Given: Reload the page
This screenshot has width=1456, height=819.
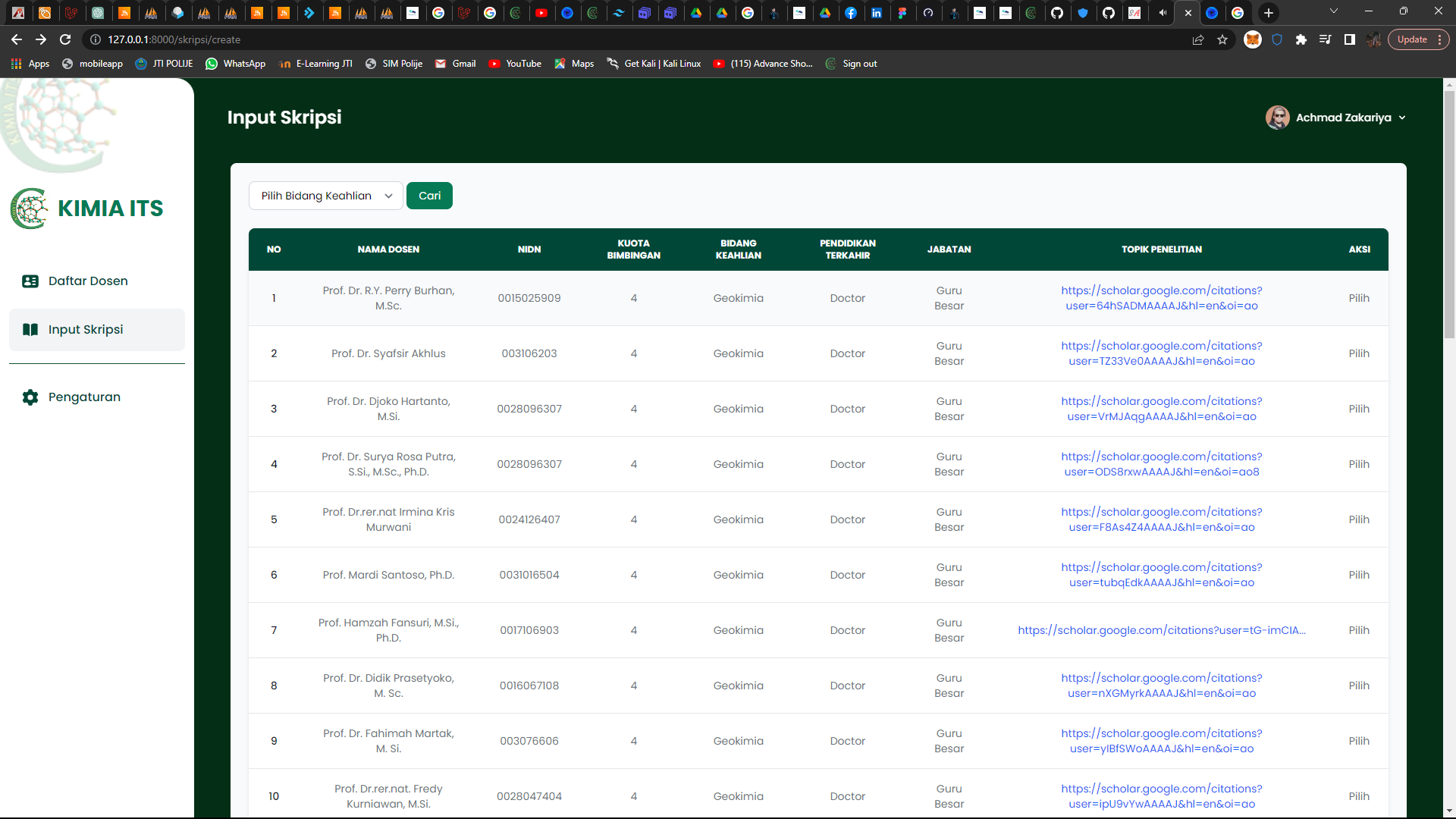Looking at the screenshot, I should click(x=65, y=39).
